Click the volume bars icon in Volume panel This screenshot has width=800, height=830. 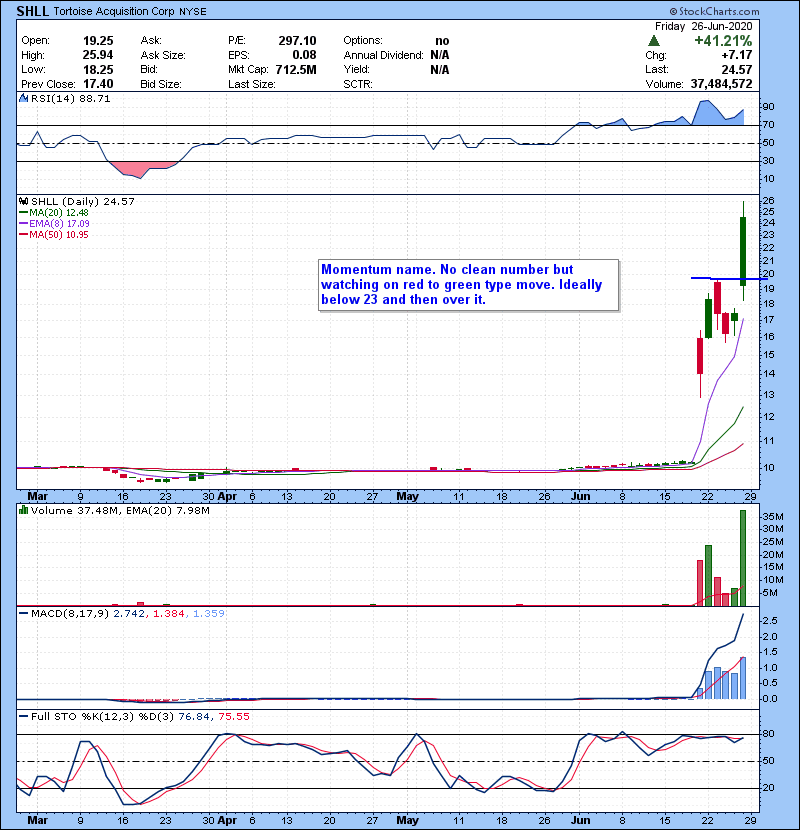click(x=23, y=510)
